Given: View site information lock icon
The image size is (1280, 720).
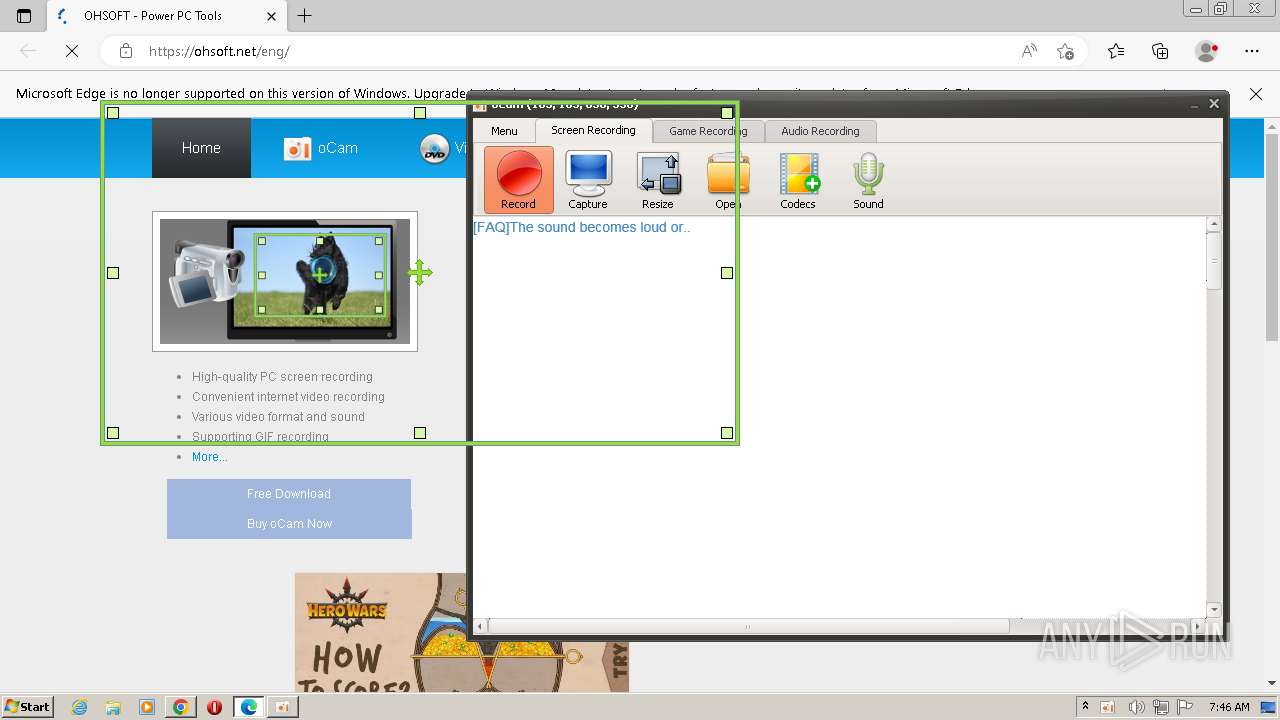Looking at the screenshot, I should pos(125,51).
